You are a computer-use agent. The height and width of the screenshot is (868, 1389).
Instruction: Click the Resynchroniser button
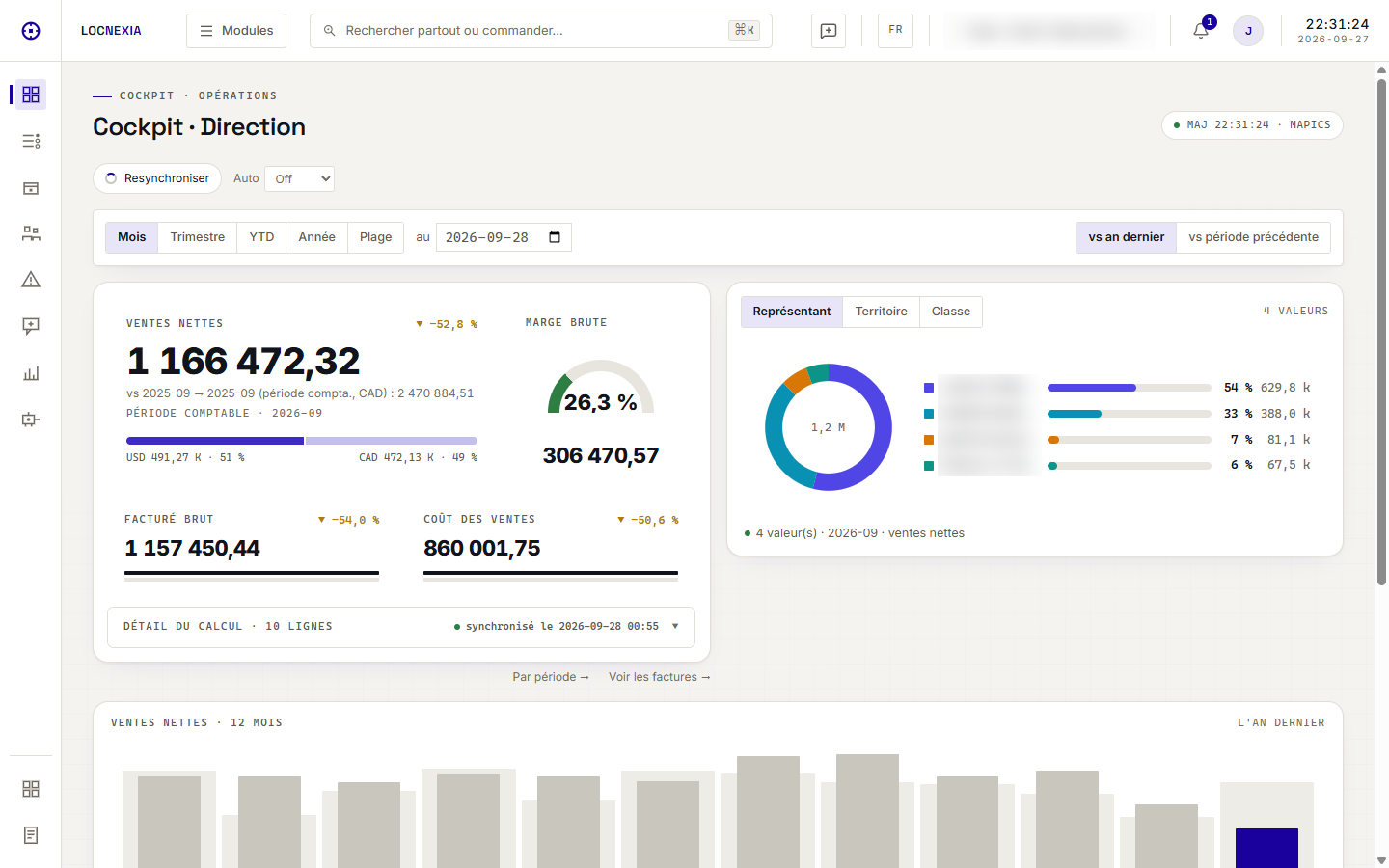(157, 178)
